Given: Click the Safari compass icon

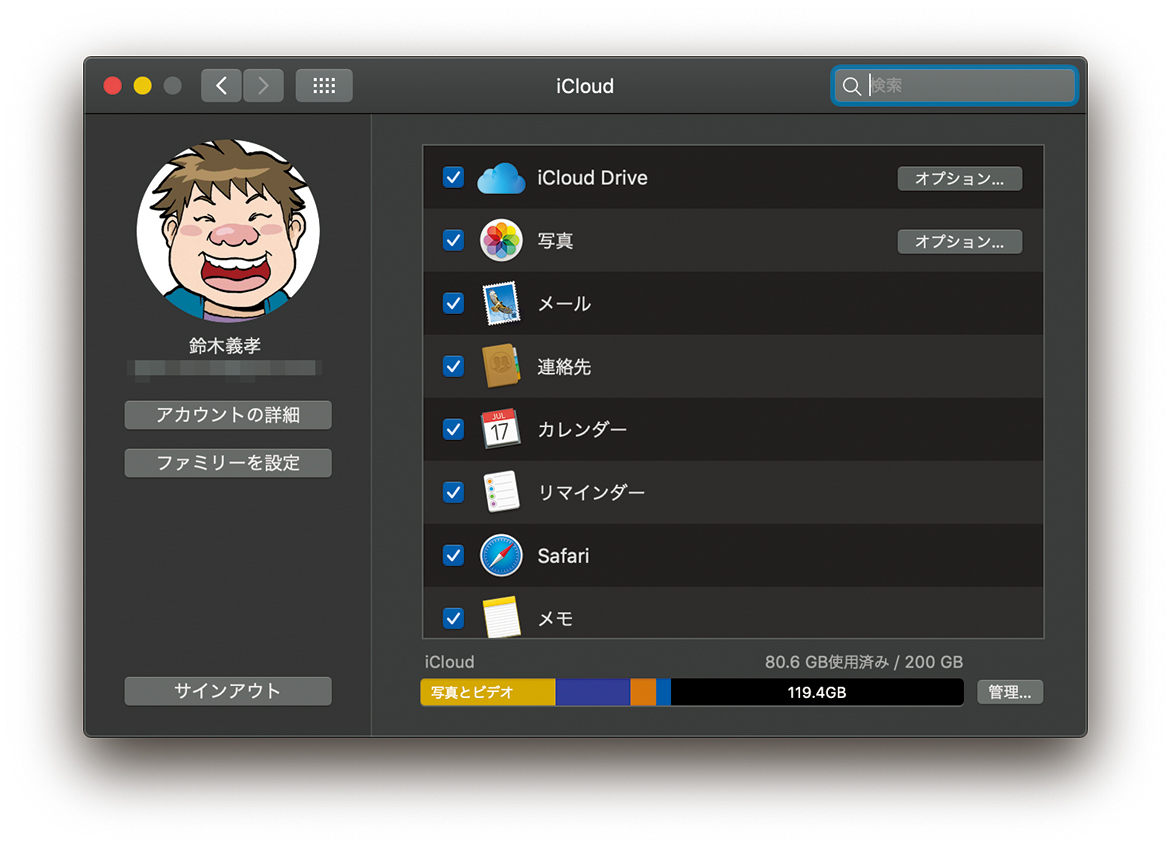Looking at the screenshot, I should click(x=501, y=555).
